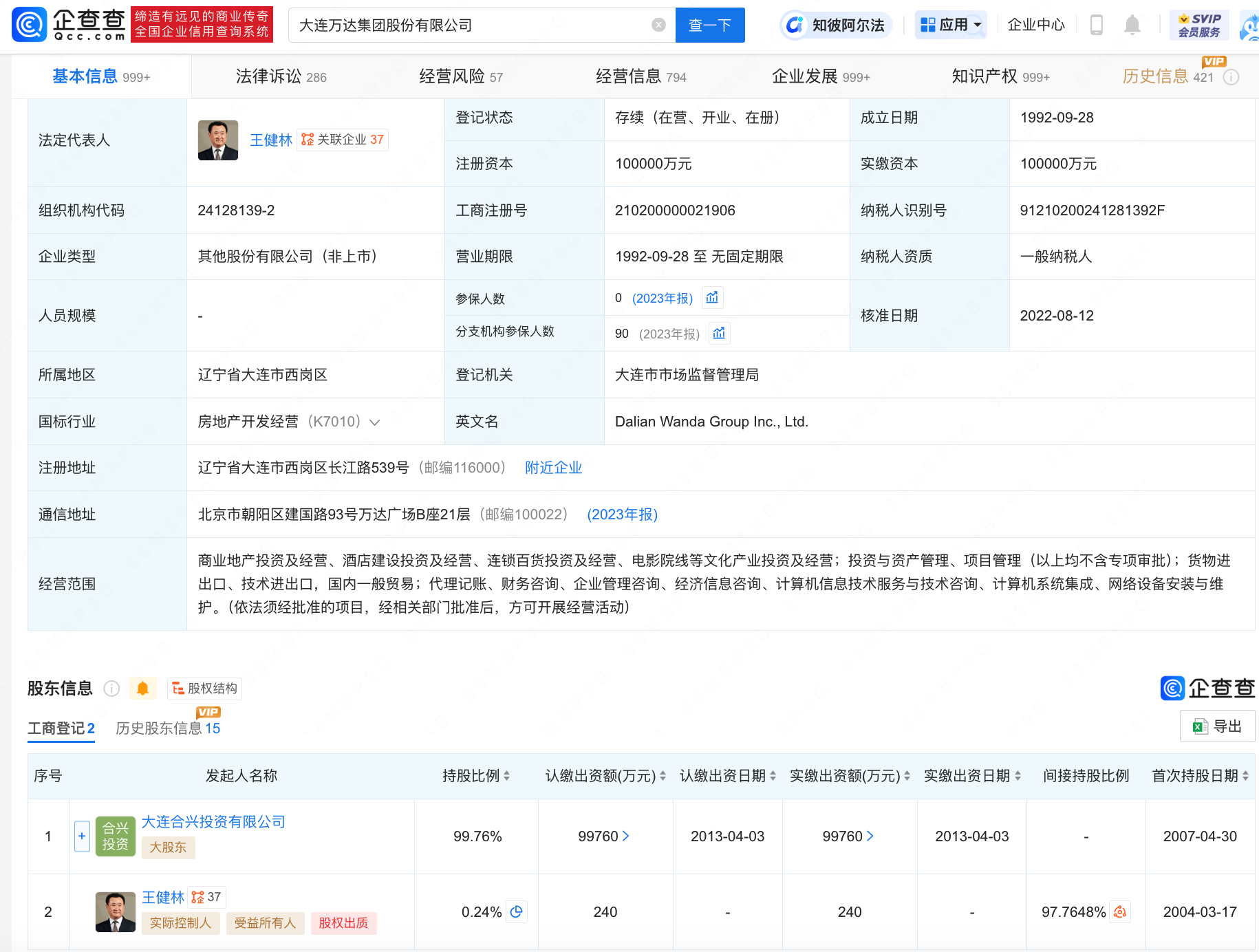Sort by 实缴出资日期 column
Screen dimensions: 1259x952
point(1018,776)
